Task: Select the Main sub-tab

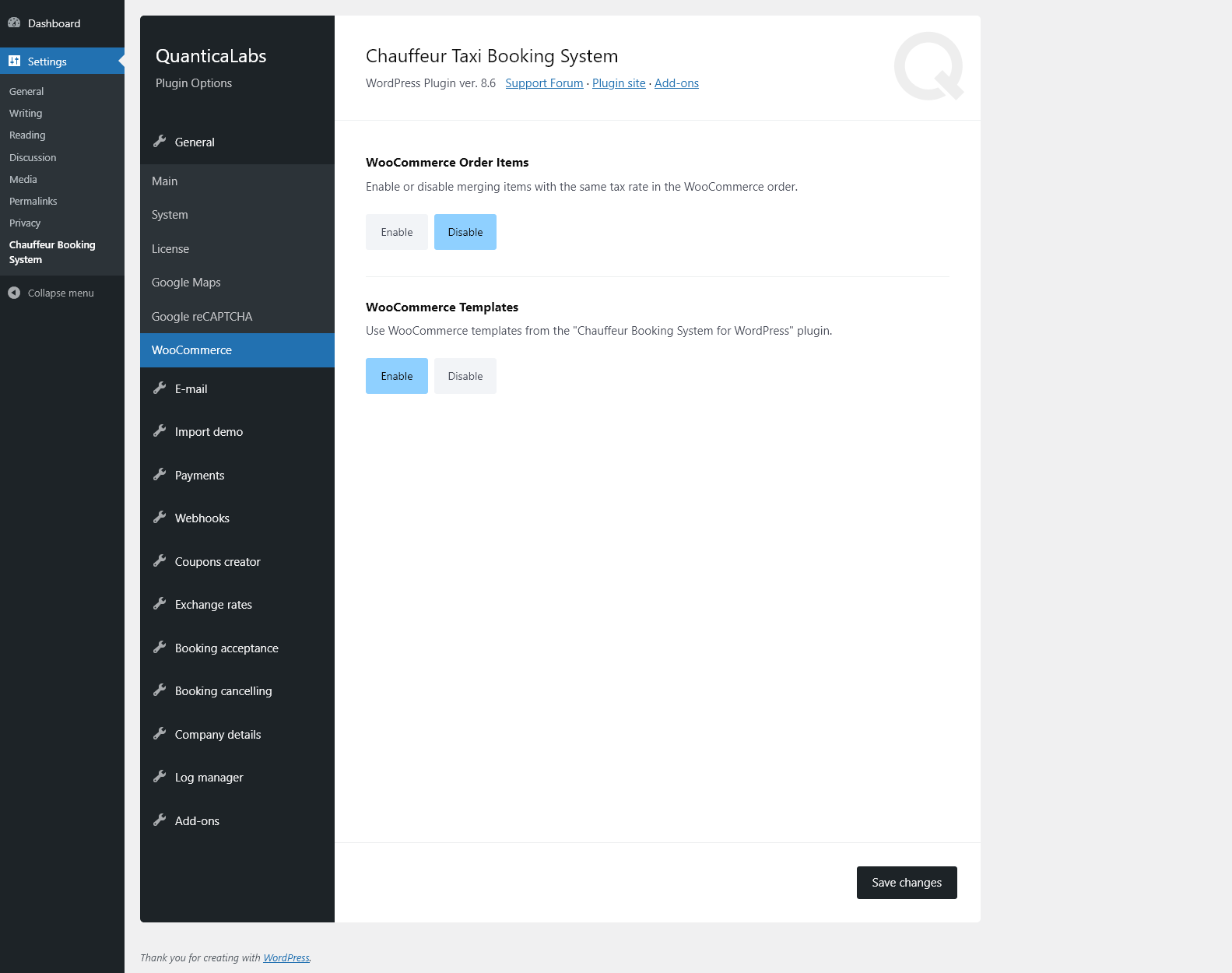Action: coord(237,181)
